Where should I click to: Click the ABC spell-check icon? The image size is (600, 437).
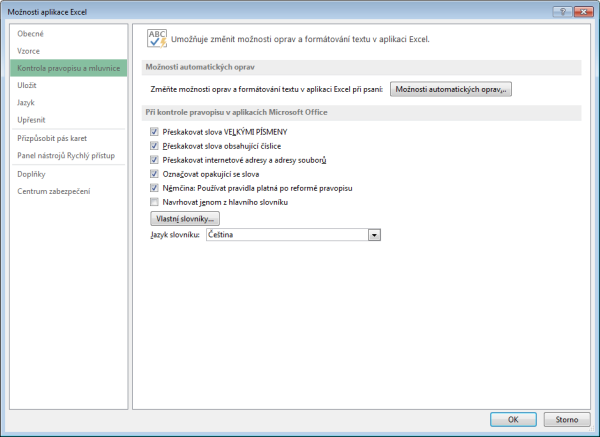[x=157, y=39]
